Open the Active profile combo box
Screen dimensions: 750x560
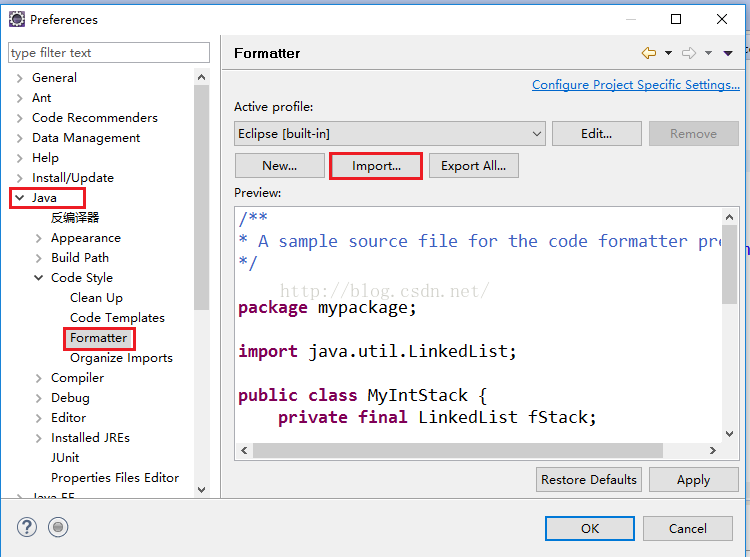click(x=390, y=133)
